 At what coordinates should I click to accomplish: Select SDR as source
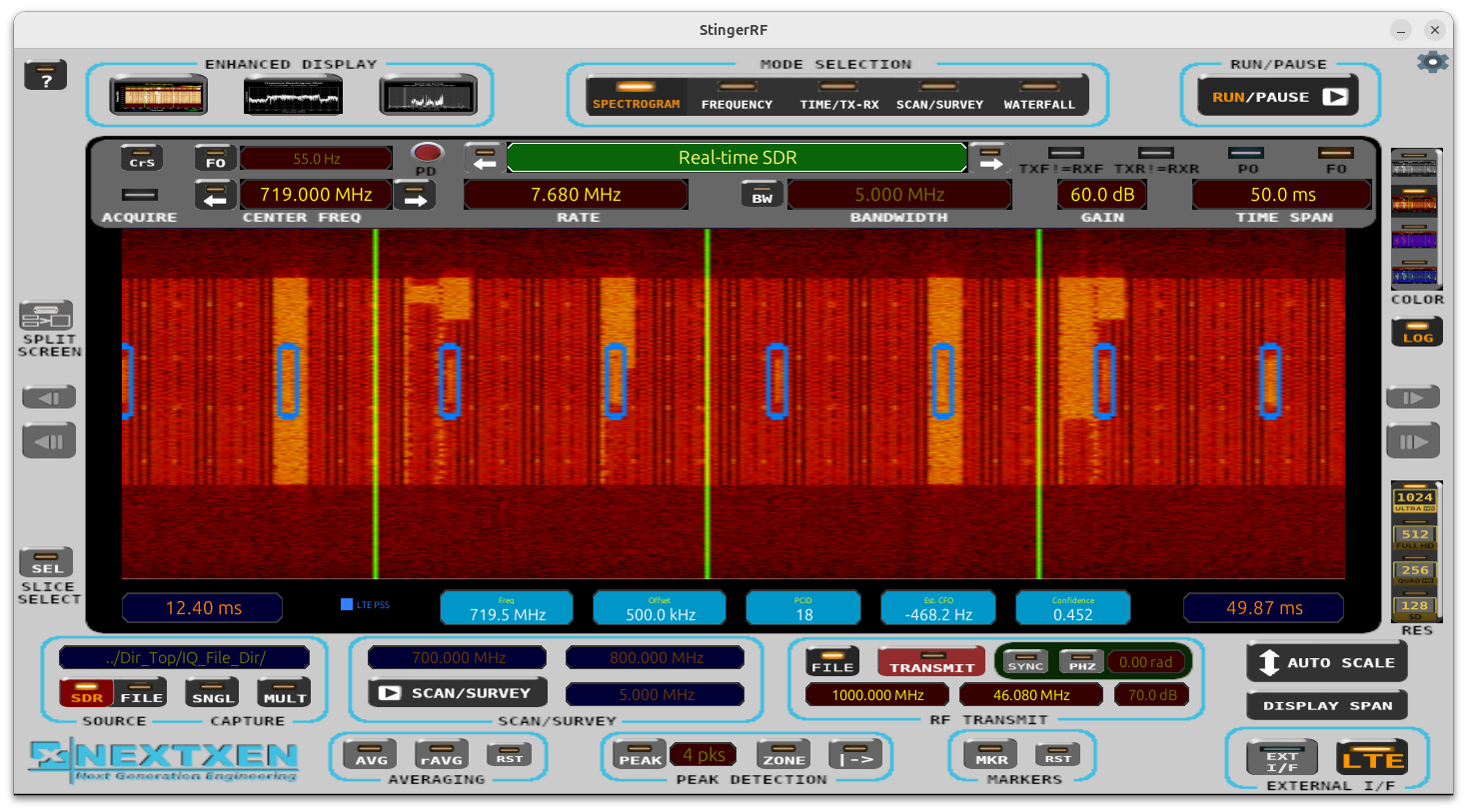(x=87, y=693)
